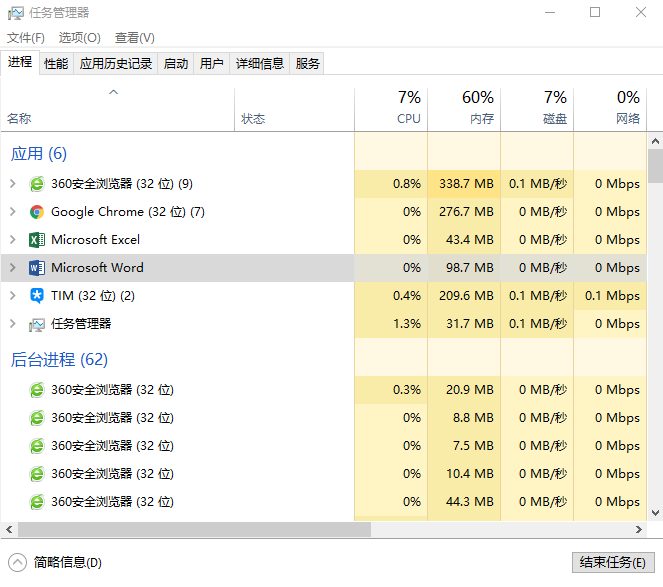
Task: Click the 98.7 MB memory cell
Action: [464, 268]
